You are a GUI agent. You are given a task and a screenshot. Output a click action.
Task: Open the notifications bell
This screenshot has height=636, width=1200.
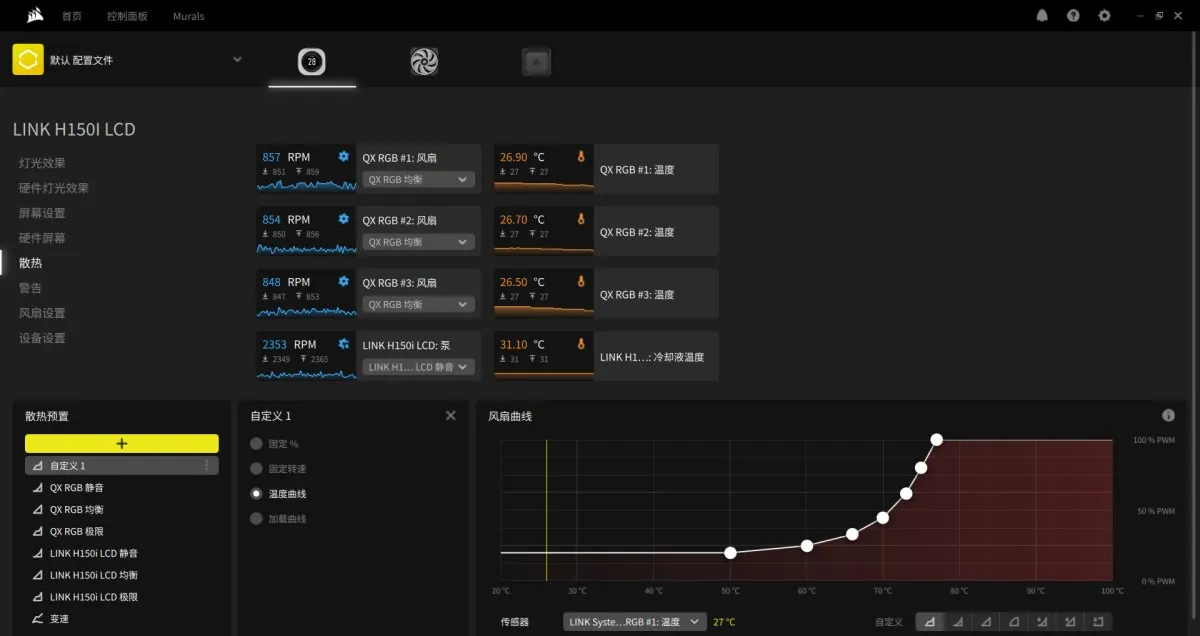[x=1043, y=16]
